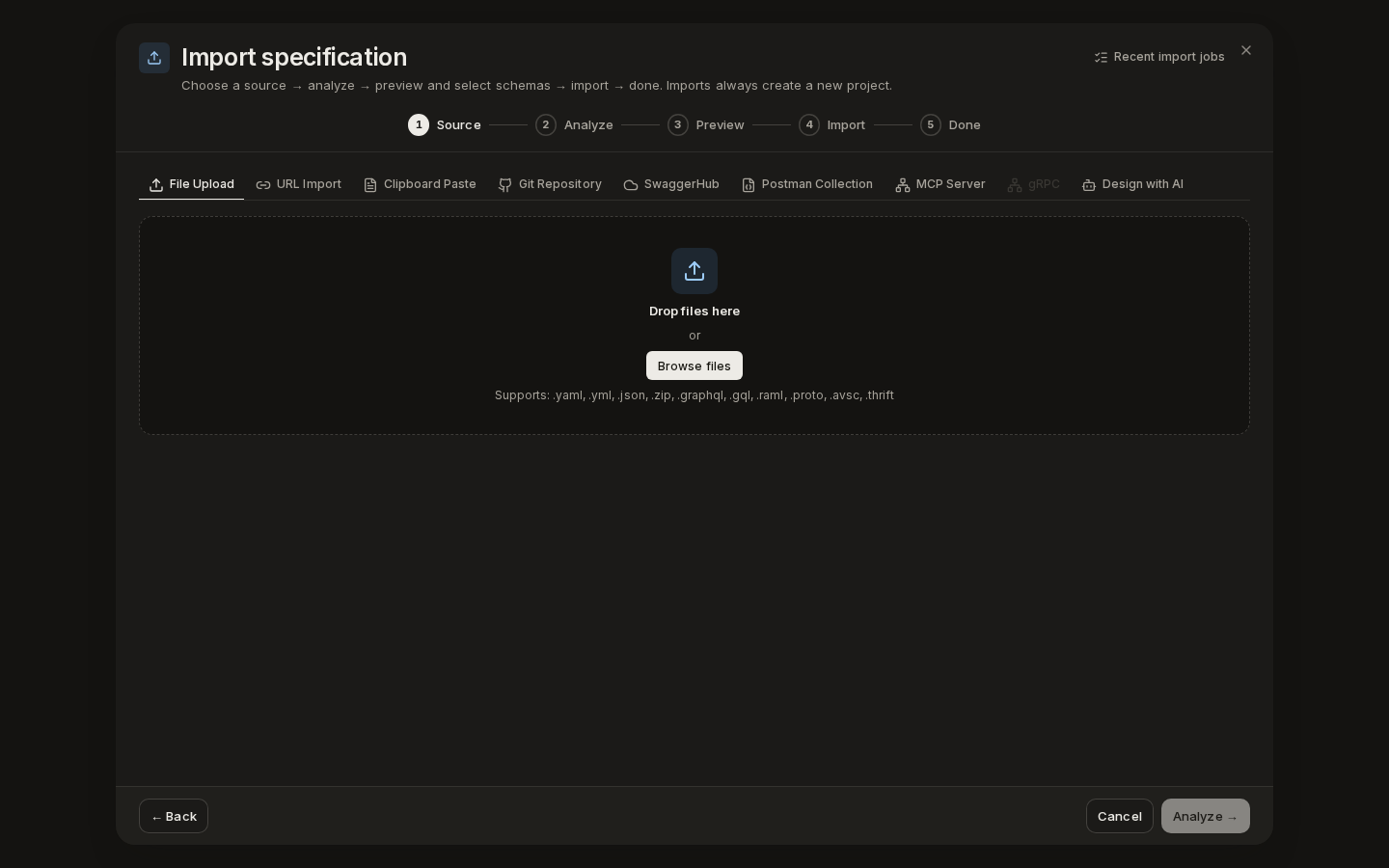Click the Back button

[174, 816]
